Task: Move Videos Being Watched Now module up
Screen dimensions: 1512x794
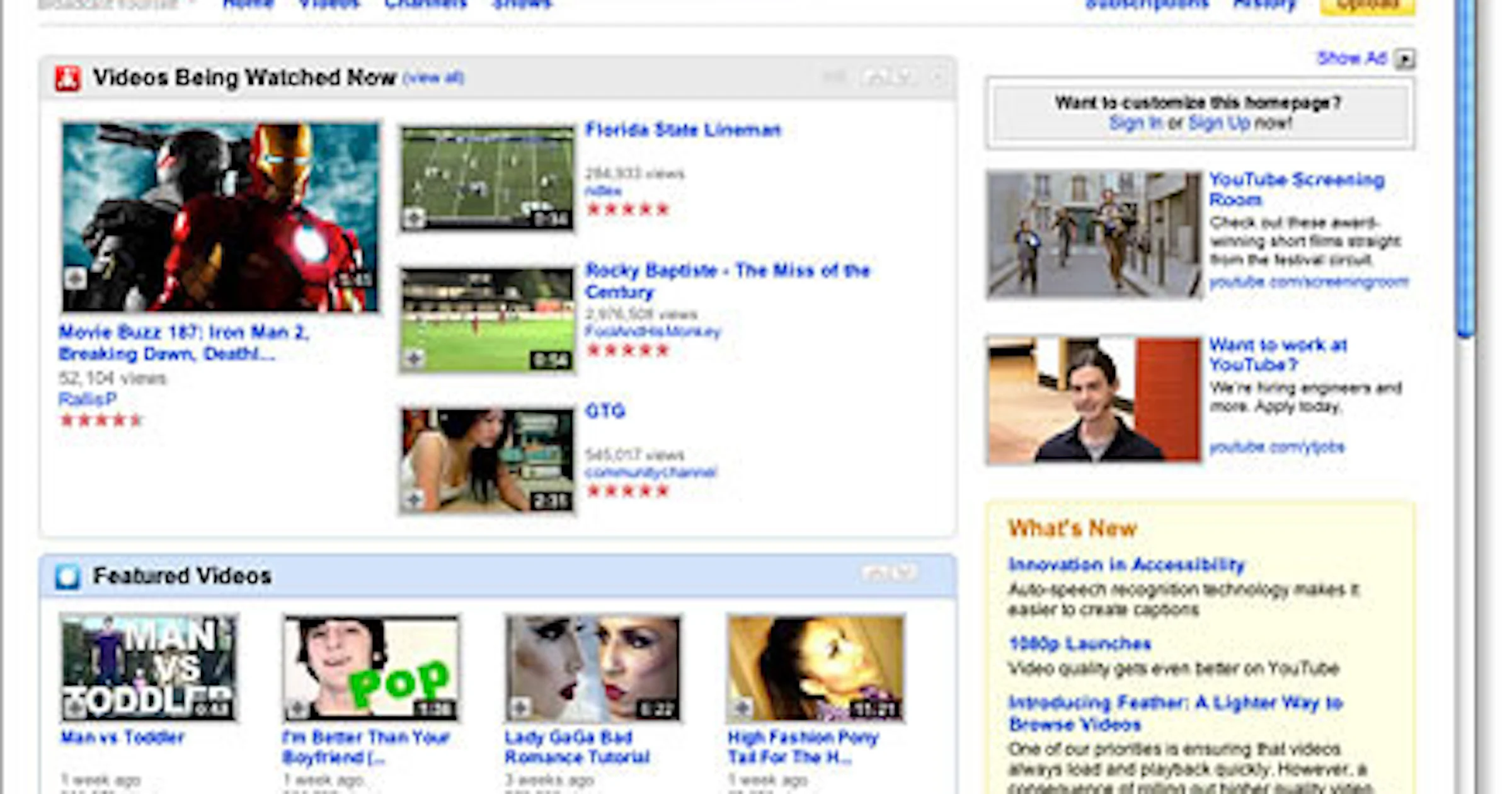Action: (x=874, y=78)
